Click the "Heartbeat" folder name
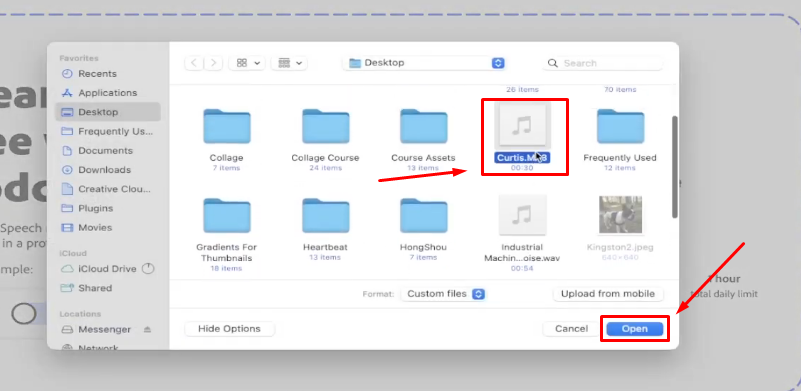 click(x=325, y=247)
